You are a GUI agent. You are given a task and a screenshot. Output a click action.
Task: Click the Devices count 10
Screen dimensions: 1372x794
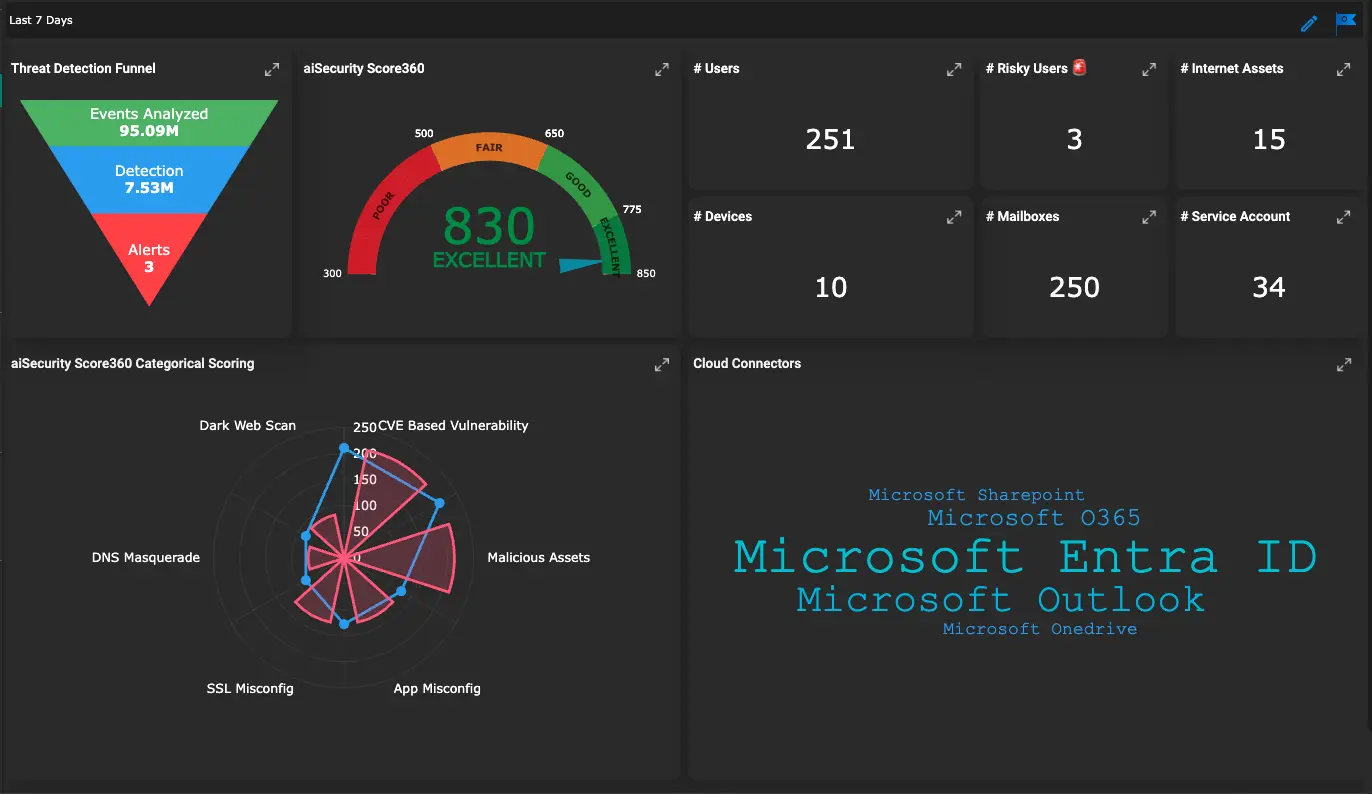pos(830,287)
